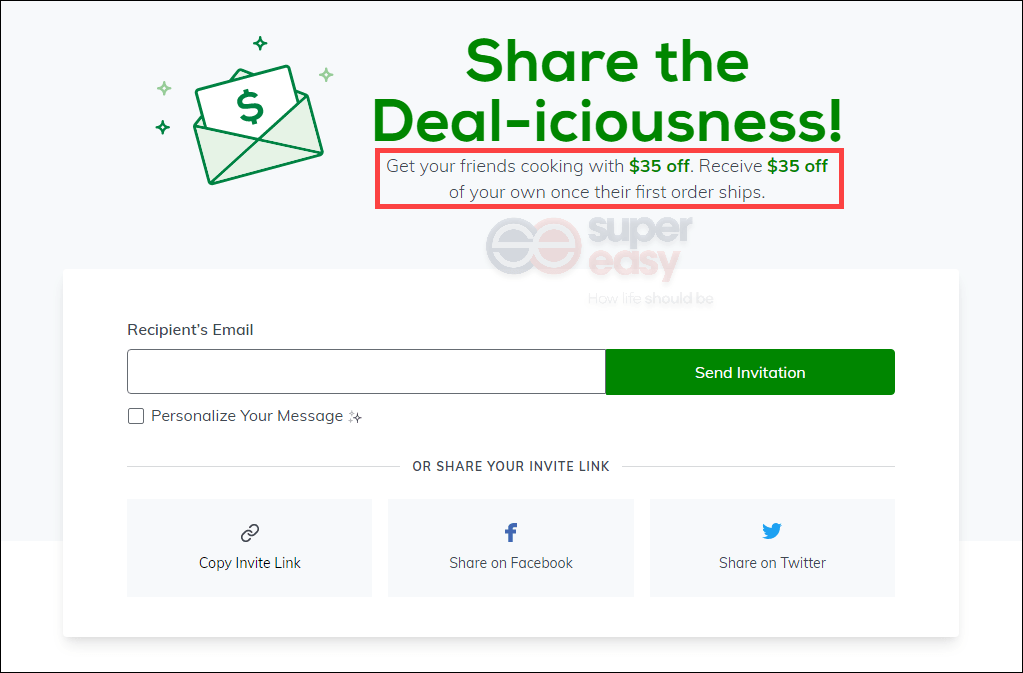Click the Share the Deal-iciousness heading

(x=608, y=90)
